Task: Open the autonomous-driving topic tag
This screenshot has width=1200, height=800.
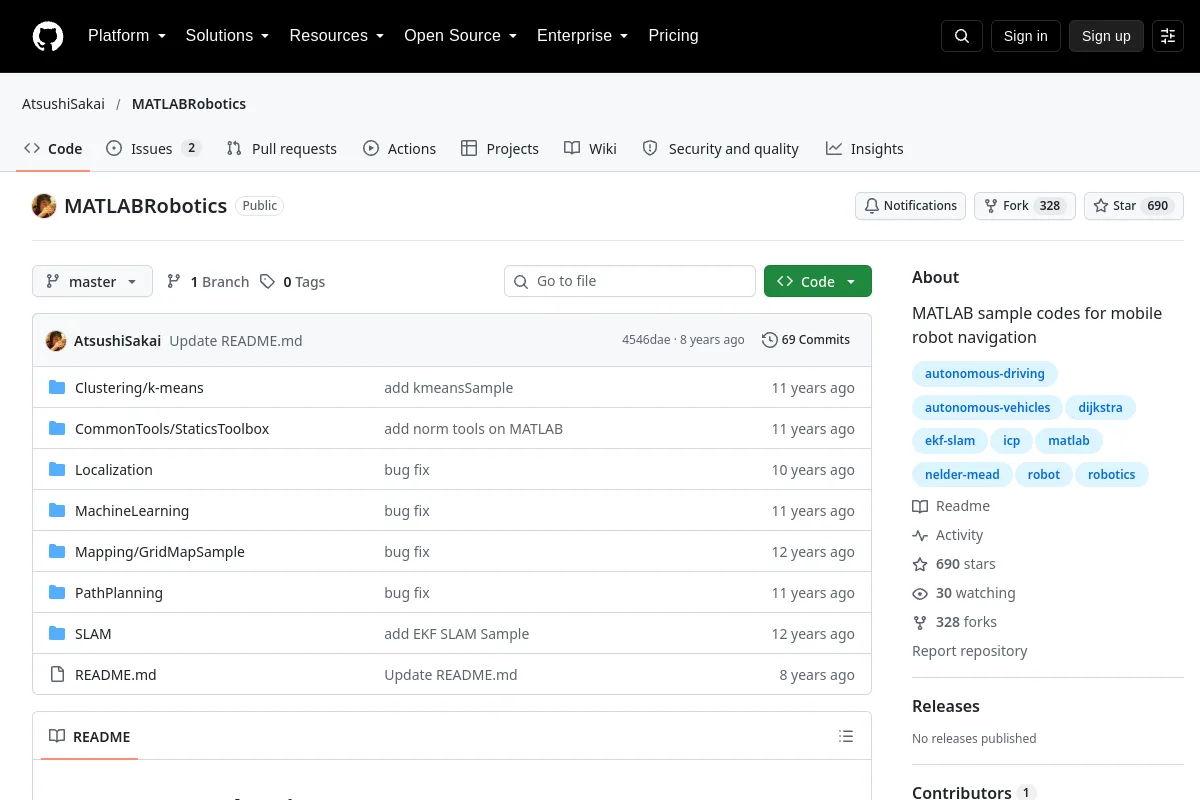Action: [x=985, y=374]
